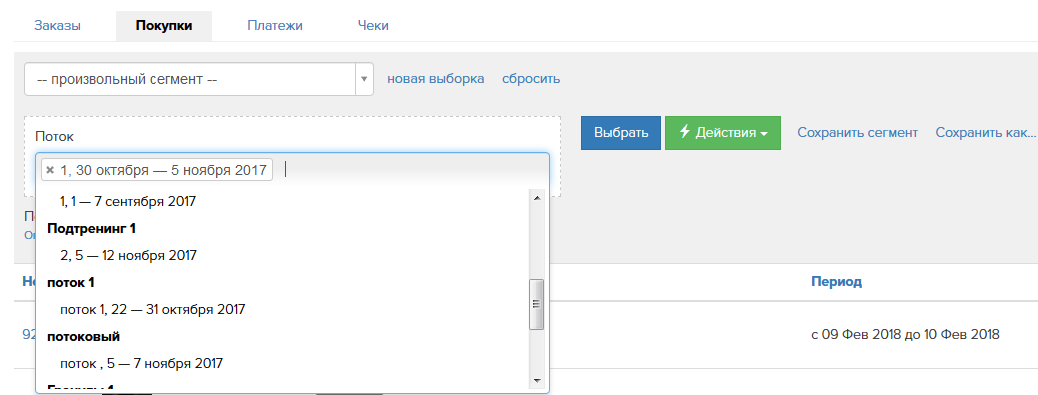Screen dimensions: 1038x395
Task: Click scroll up arrow in options list
Action: [x=536, y=198]
